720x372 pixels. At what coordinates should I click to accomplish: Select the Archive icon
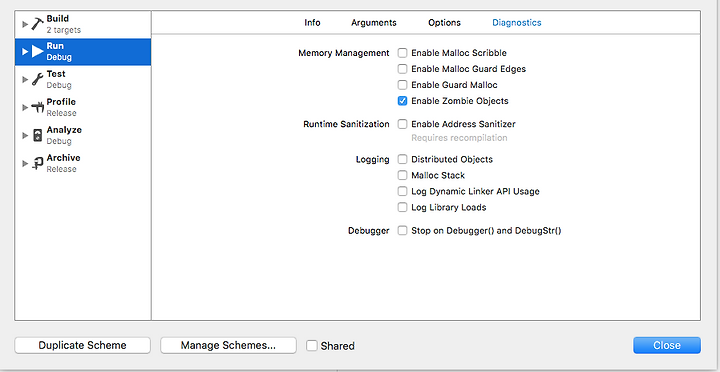coord(37,163)
